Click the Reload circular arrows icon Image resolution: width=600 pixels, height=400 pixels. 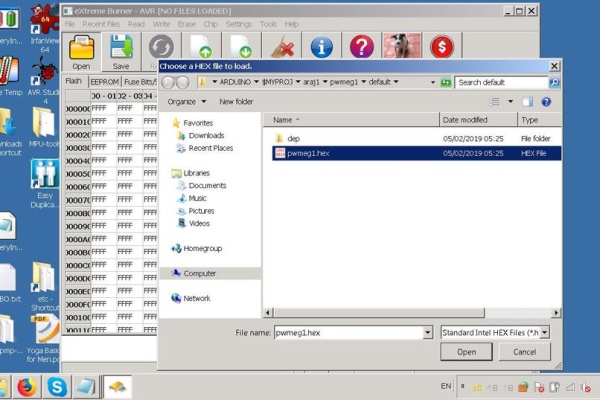(161, 47)
